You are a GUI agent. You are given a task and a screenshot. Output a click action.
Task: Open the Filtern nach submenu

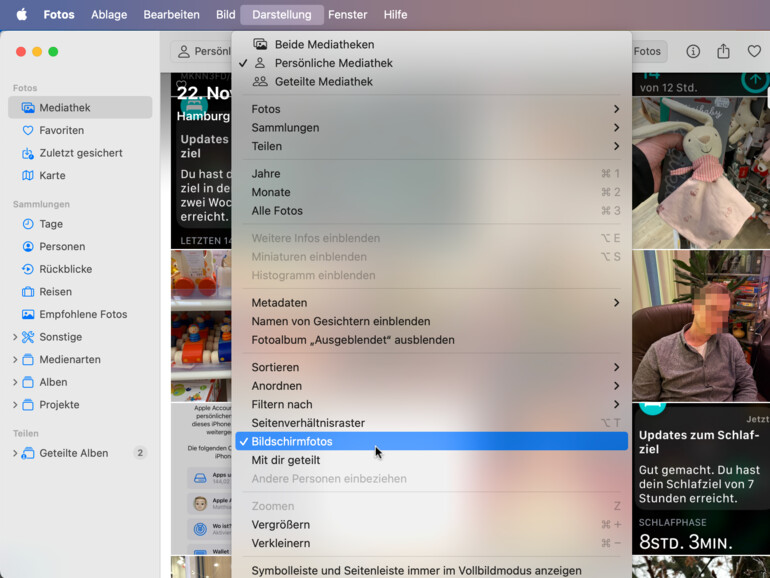click(x=432, y=404)
